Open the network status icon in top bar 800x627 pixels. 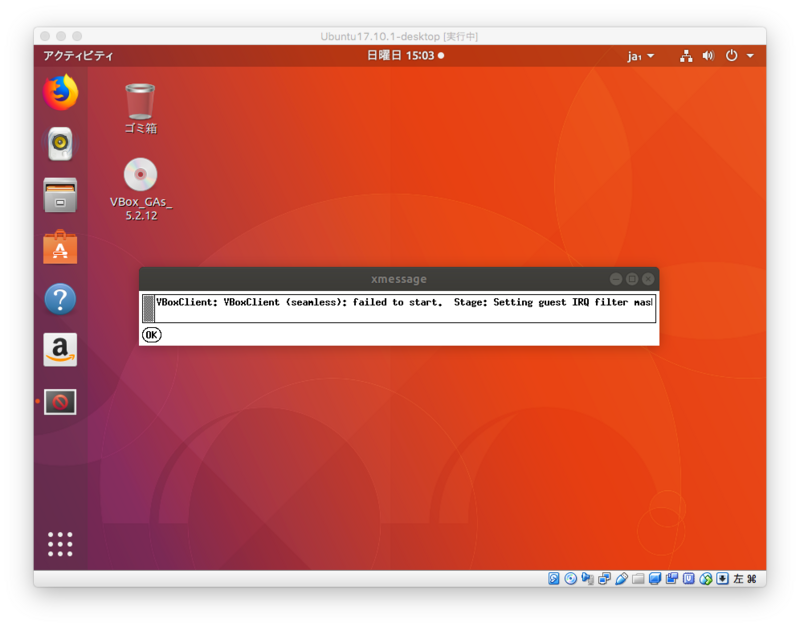686,56
